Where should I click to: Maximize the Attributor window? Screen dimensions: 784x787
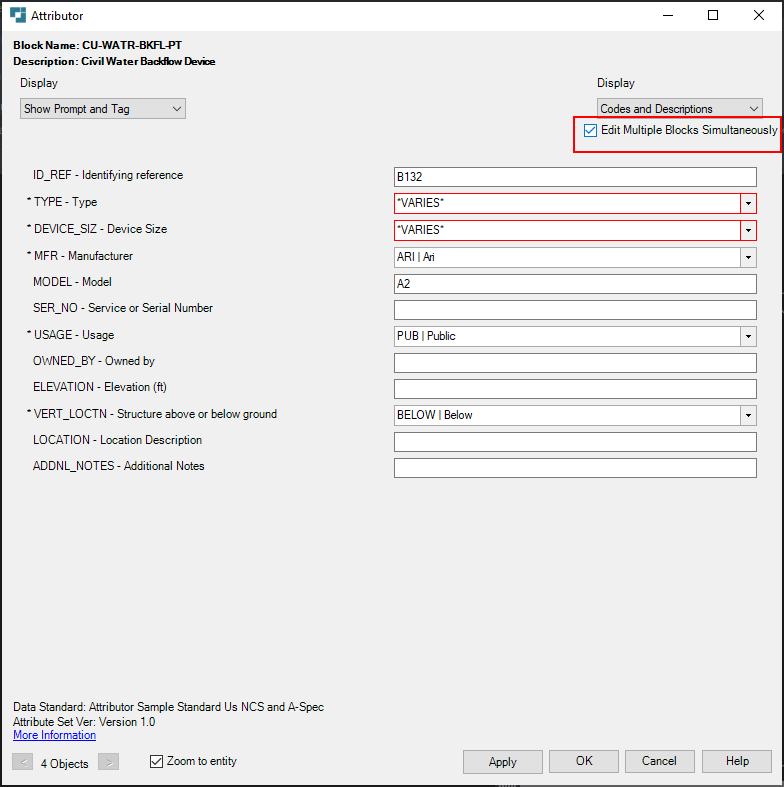pos(713,16)
